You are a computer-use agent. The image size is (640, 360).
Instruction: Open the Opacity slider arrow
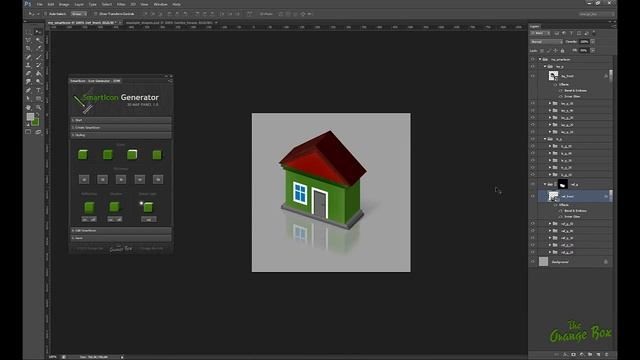[593, 42]
